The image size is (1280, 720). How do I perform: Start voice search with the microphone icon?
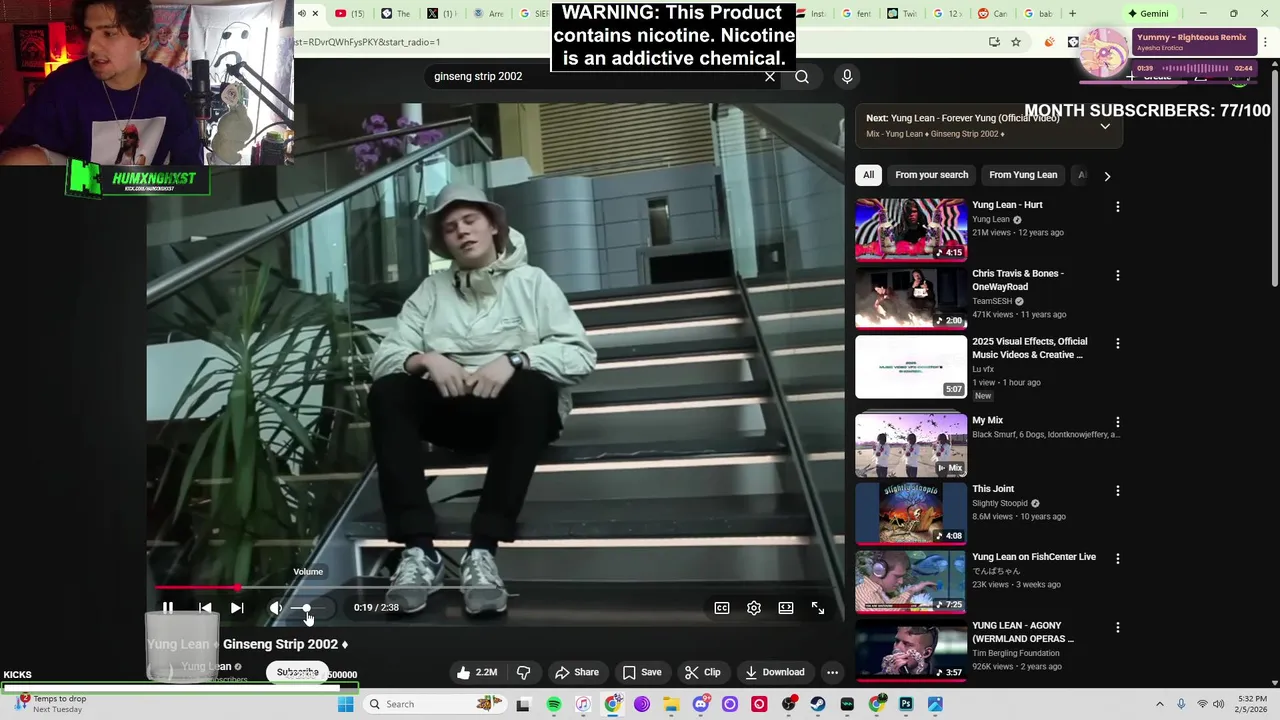847,76
